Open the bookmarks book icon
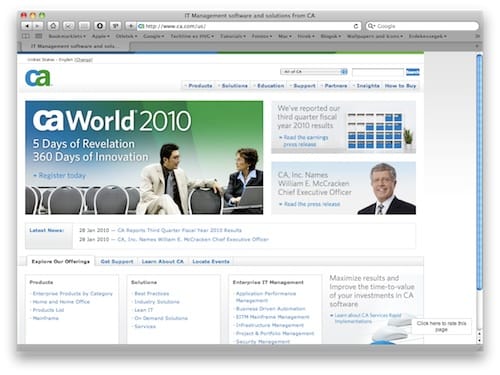 pyautogui.click(x=26, y=36)
